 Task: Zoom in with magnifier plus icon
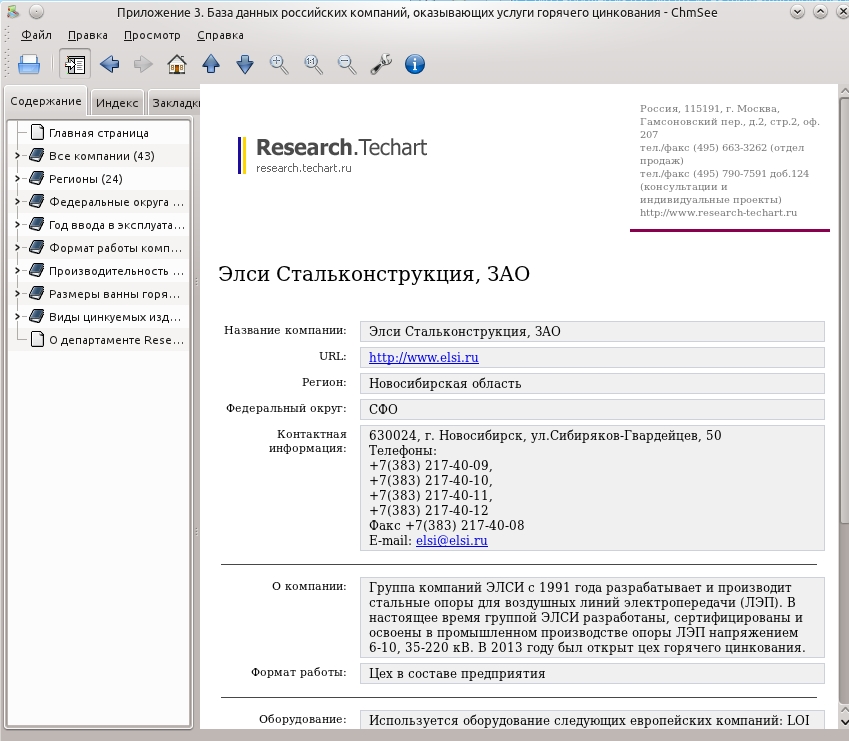coord(279,64)
